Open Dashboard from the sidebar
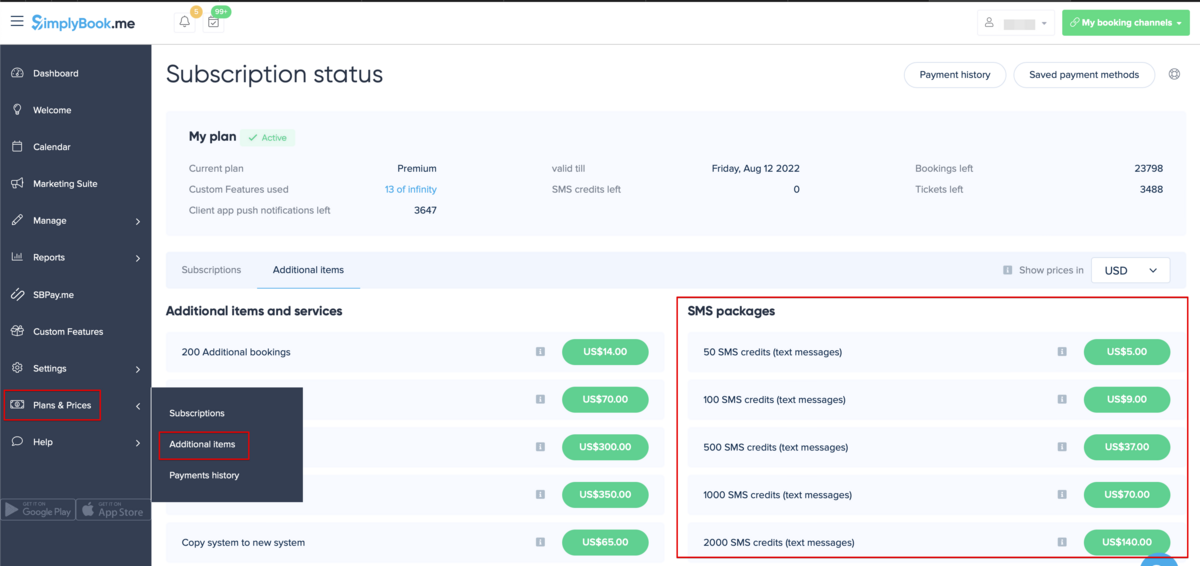This screenshot has width=1200, height=566. click(55, 73)
